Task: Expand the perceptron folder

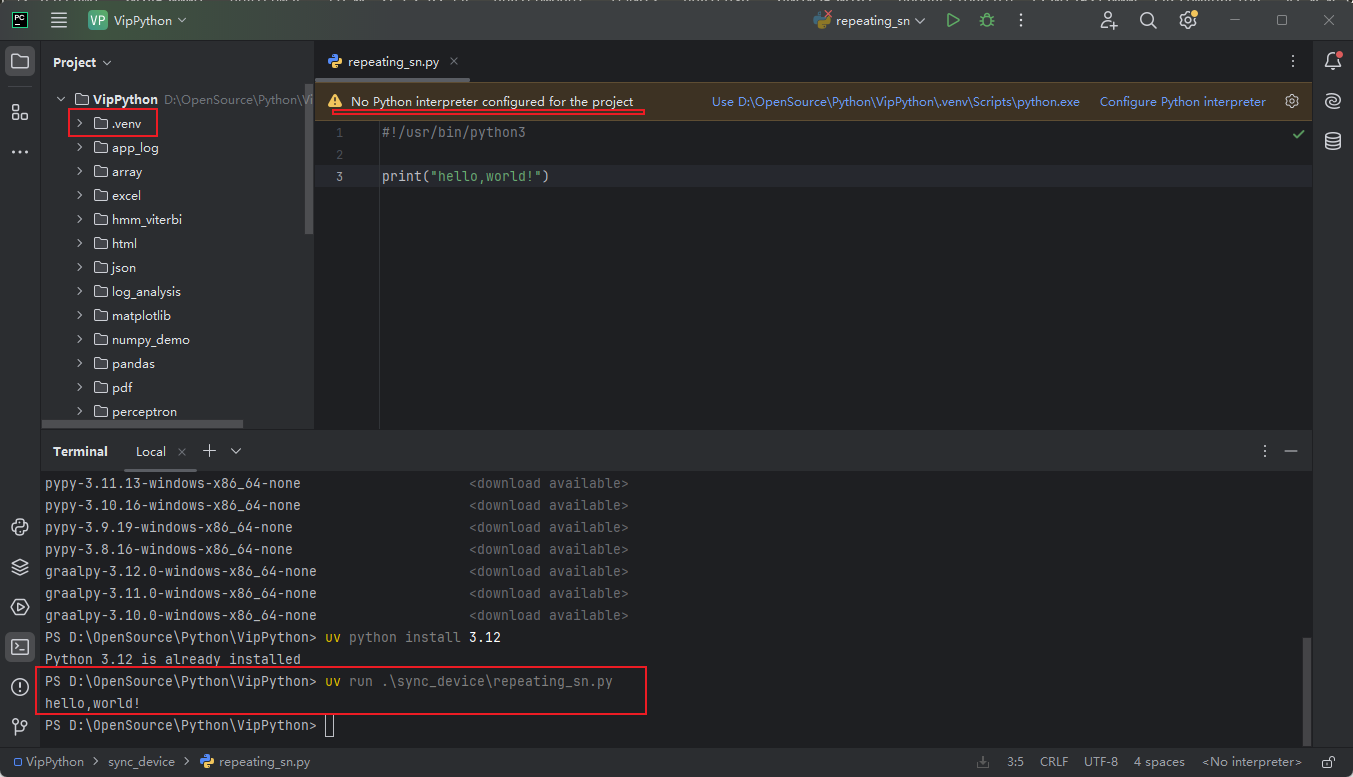Action: [79, 411]
